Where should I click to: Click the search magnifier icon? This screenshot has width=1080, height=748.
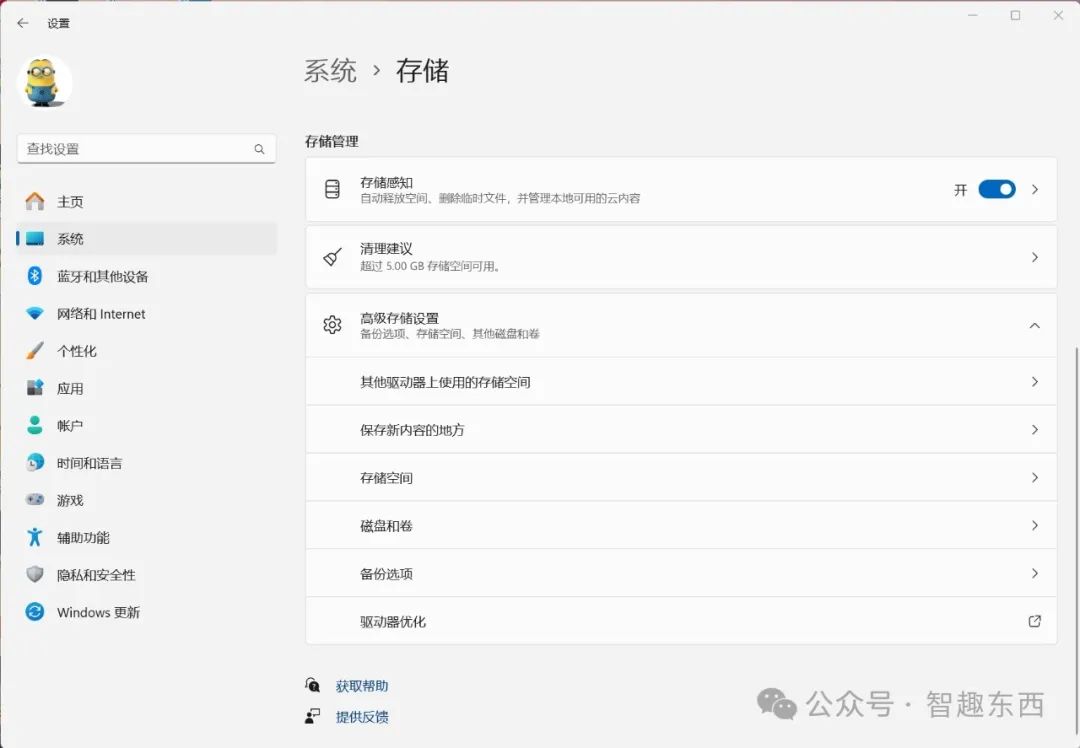[x=259, y=149]
